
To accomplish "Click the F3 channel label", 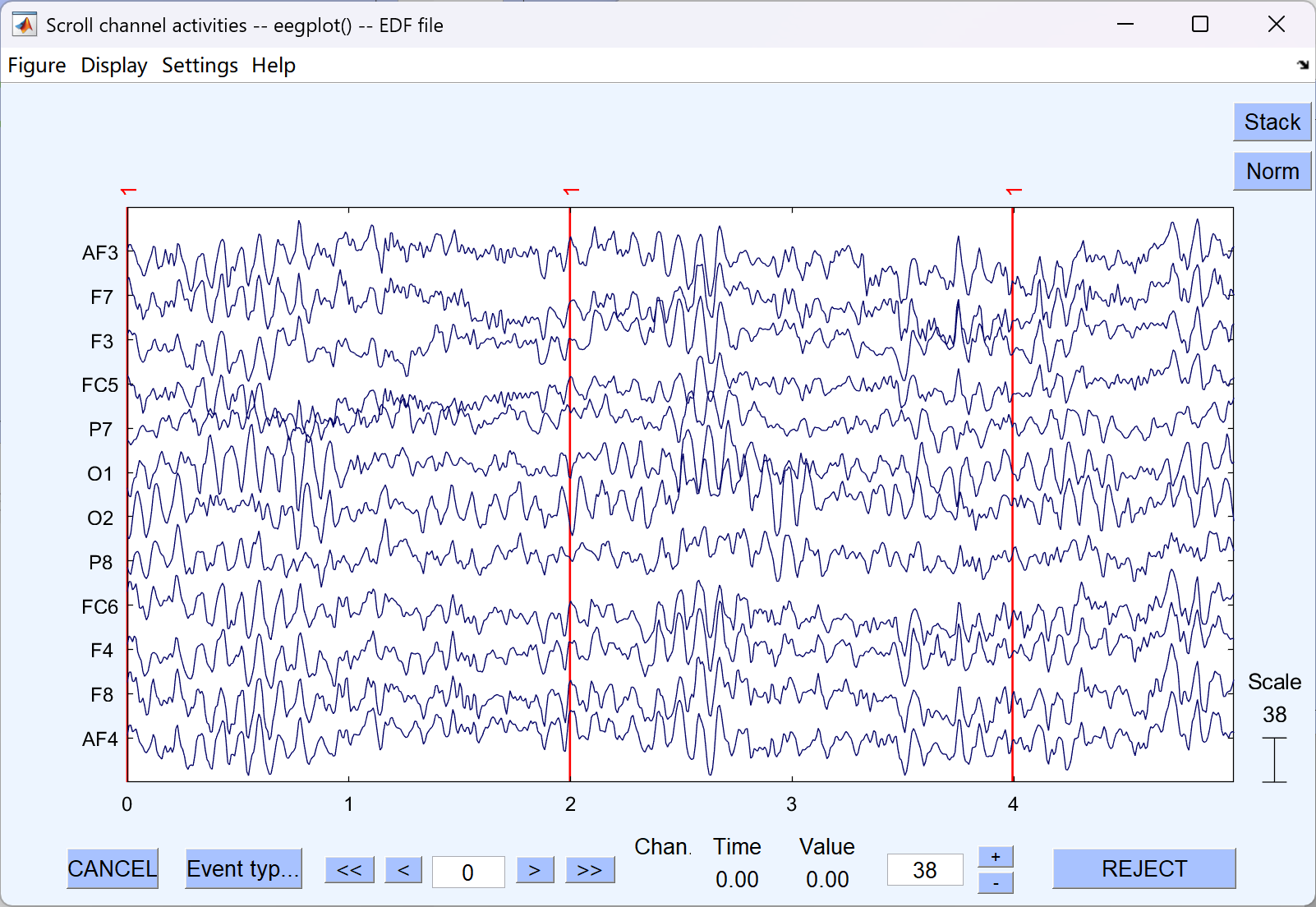I will [102, 342].
